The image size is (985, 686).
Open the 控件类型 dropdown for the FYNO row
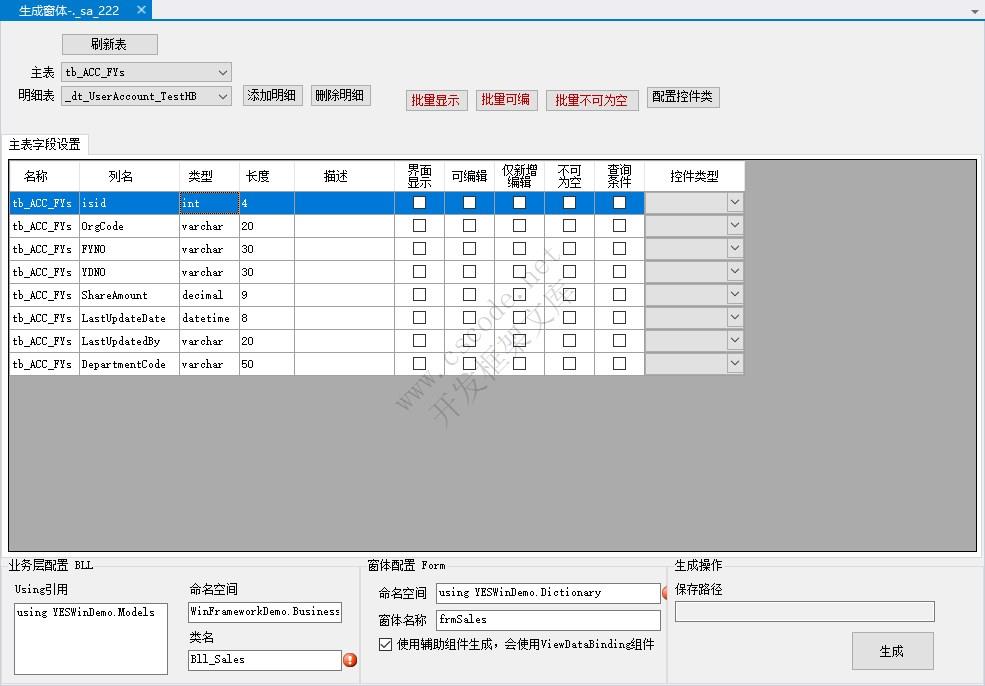(x=735, y=249)
